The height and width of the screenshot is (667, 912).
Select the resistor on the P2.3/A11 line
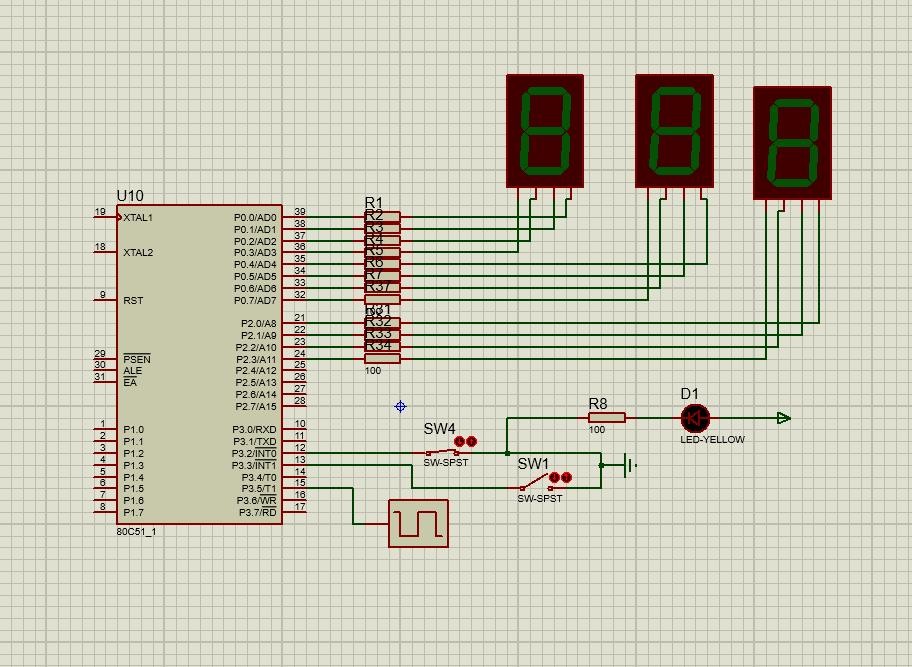pos(382,359)
